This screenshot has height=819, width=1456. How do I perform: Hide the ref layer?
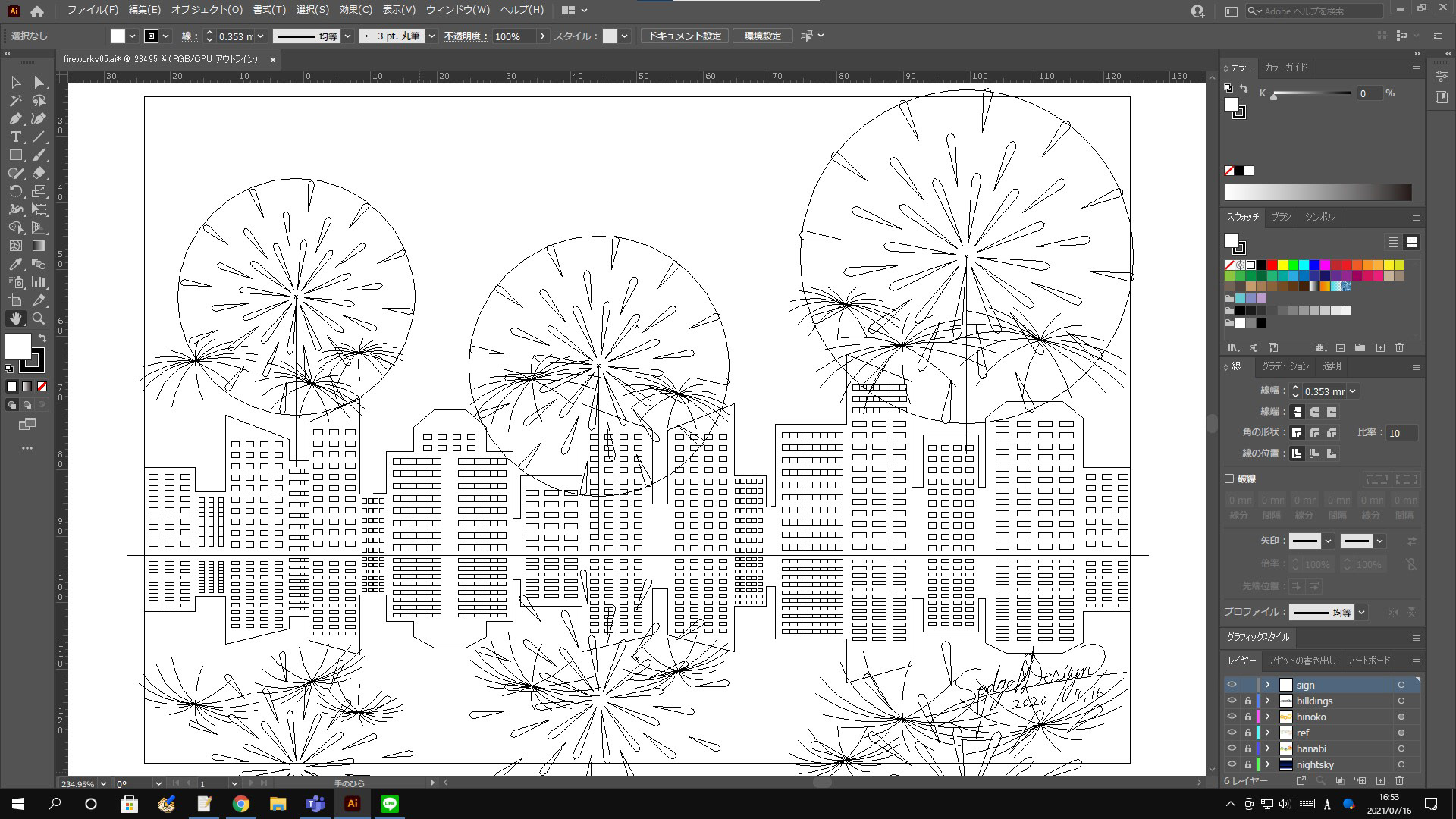1232,733
